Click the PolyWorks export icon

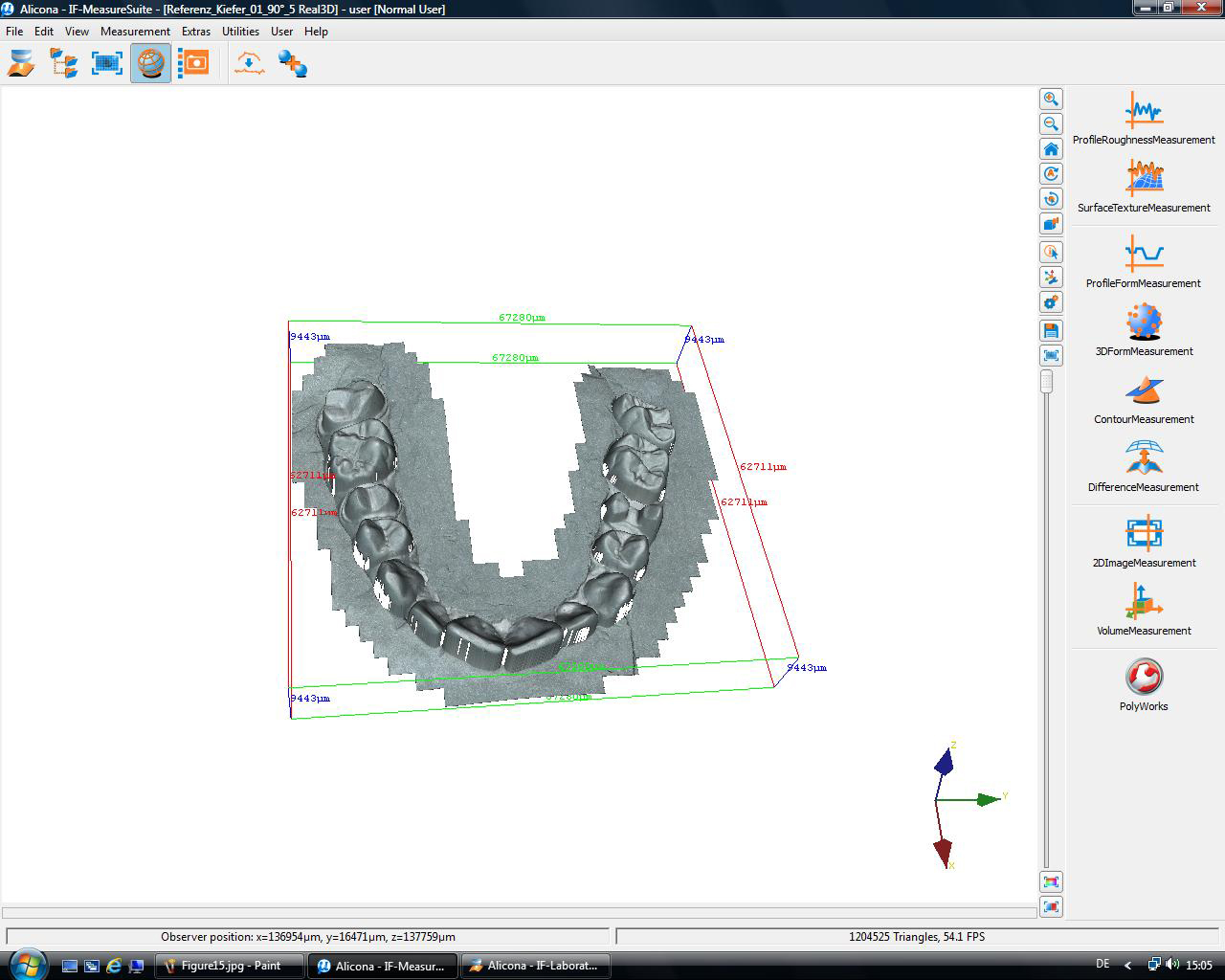[1144, 678]
